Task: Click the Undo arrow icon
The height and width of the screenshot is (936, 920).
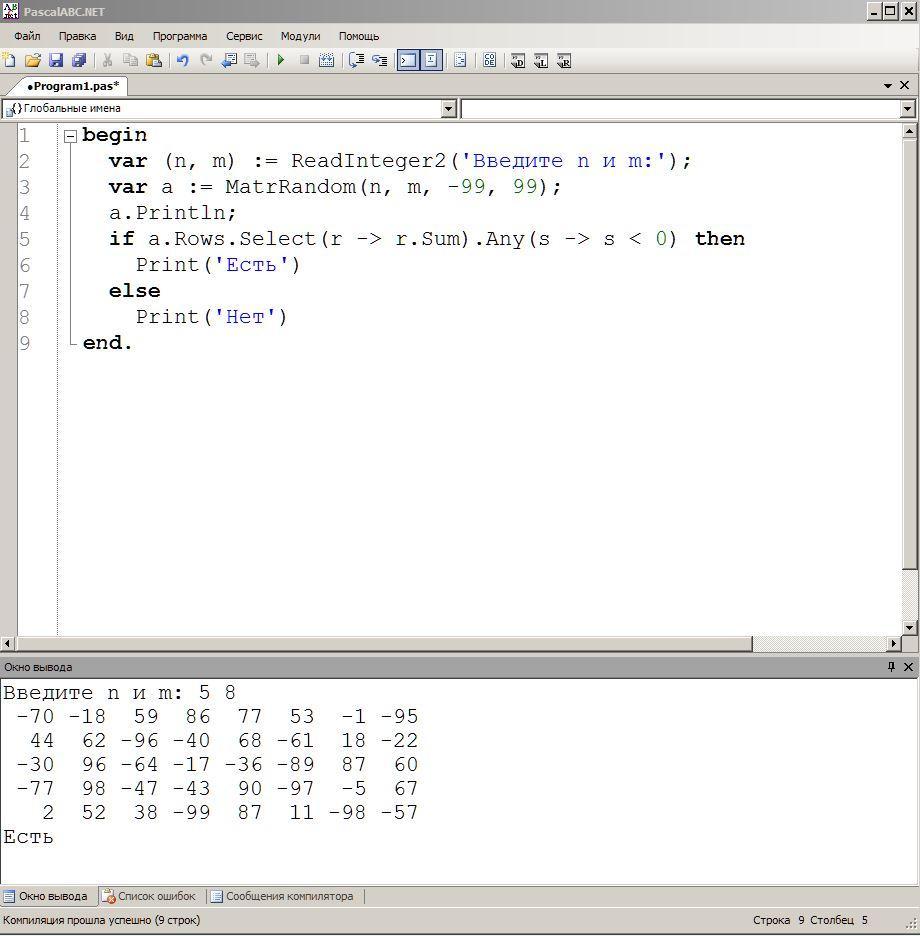Action: coord(182,60)
